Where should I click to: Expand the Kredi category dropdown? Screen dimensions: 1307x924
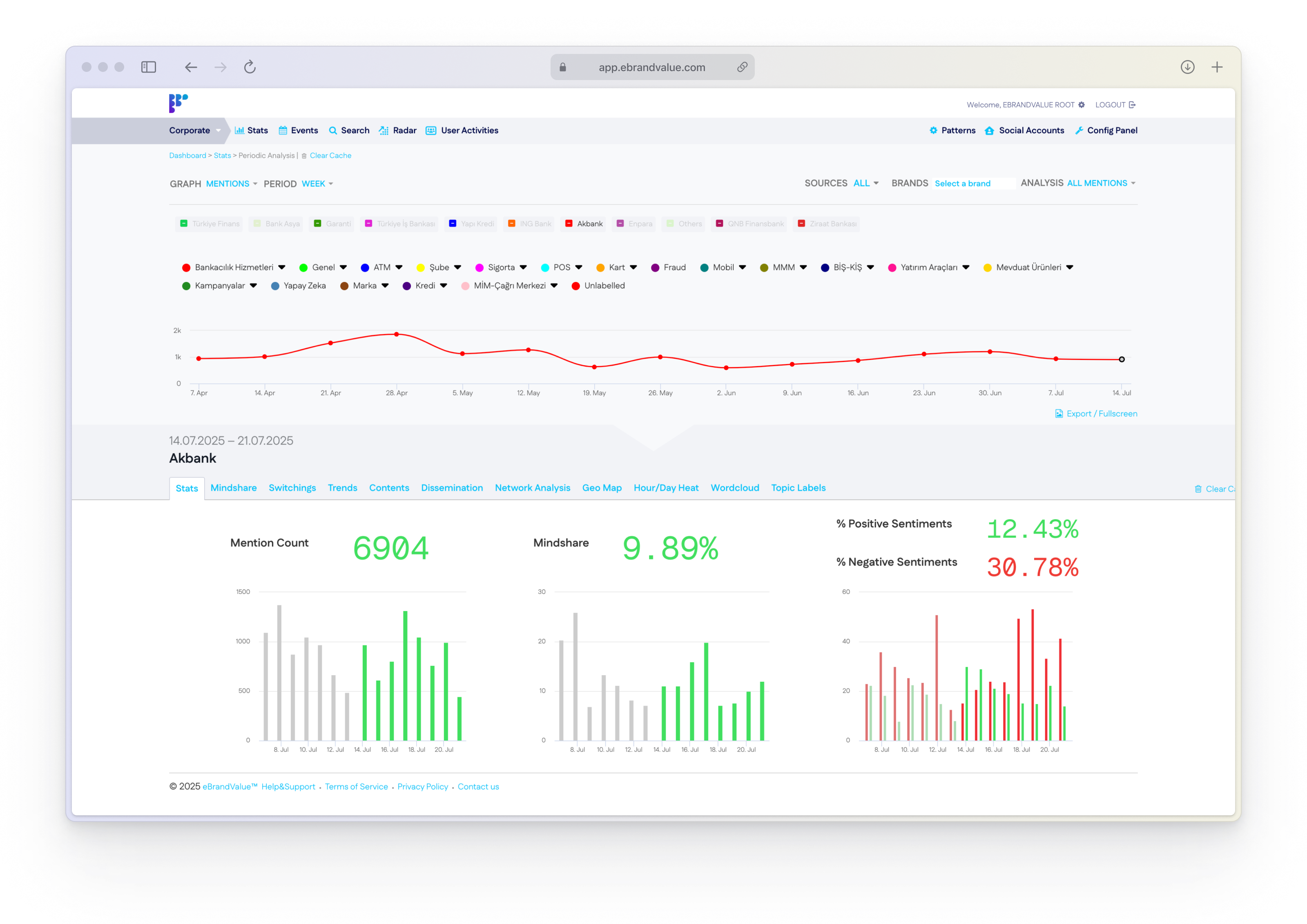coord(444,285)
